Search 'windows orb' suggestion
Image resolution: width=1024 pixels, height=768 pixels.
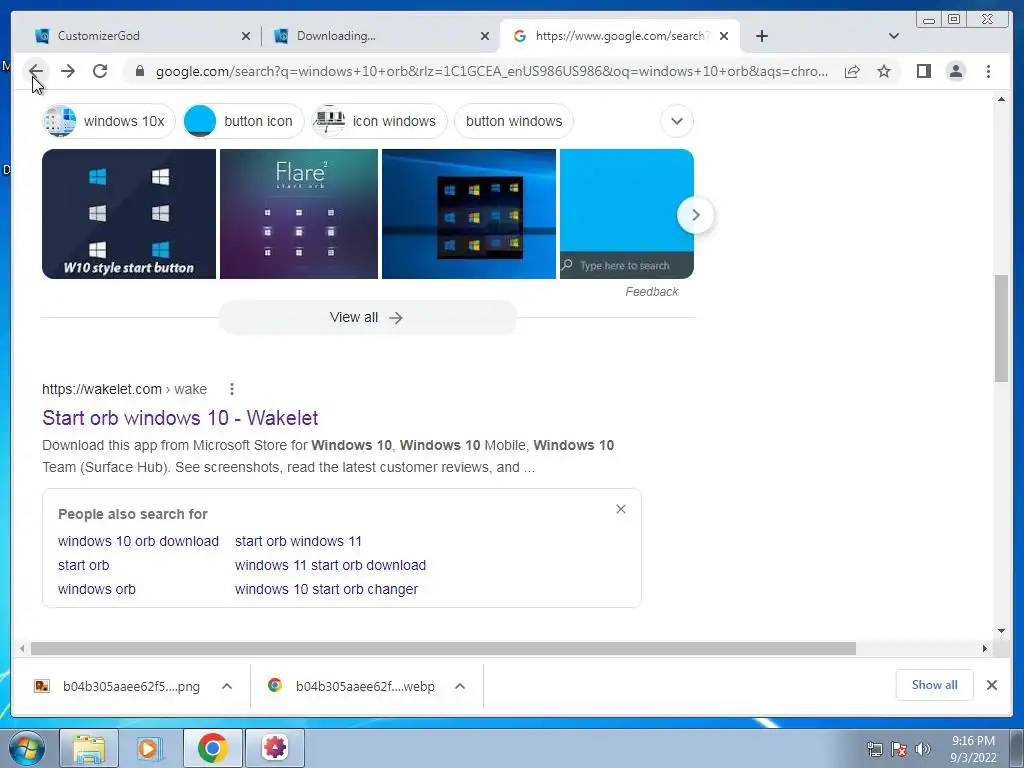(x=97, y=589)
